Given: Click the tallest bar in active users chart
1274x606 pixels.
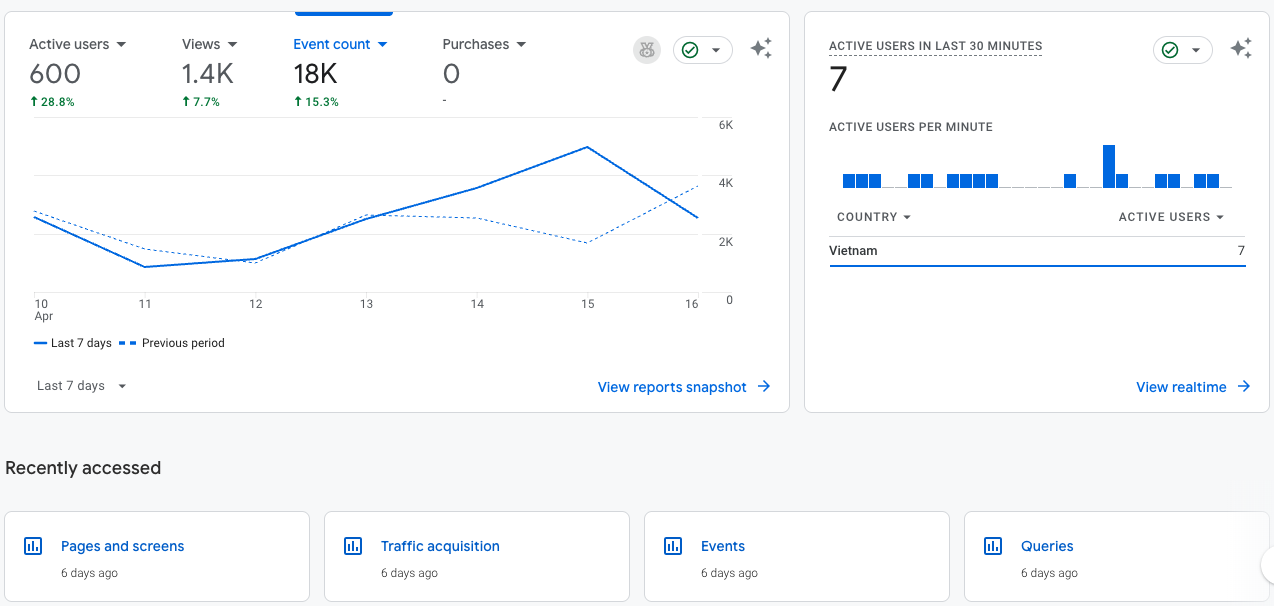Looking at the screenshot, I should [x=1108, y=167].
